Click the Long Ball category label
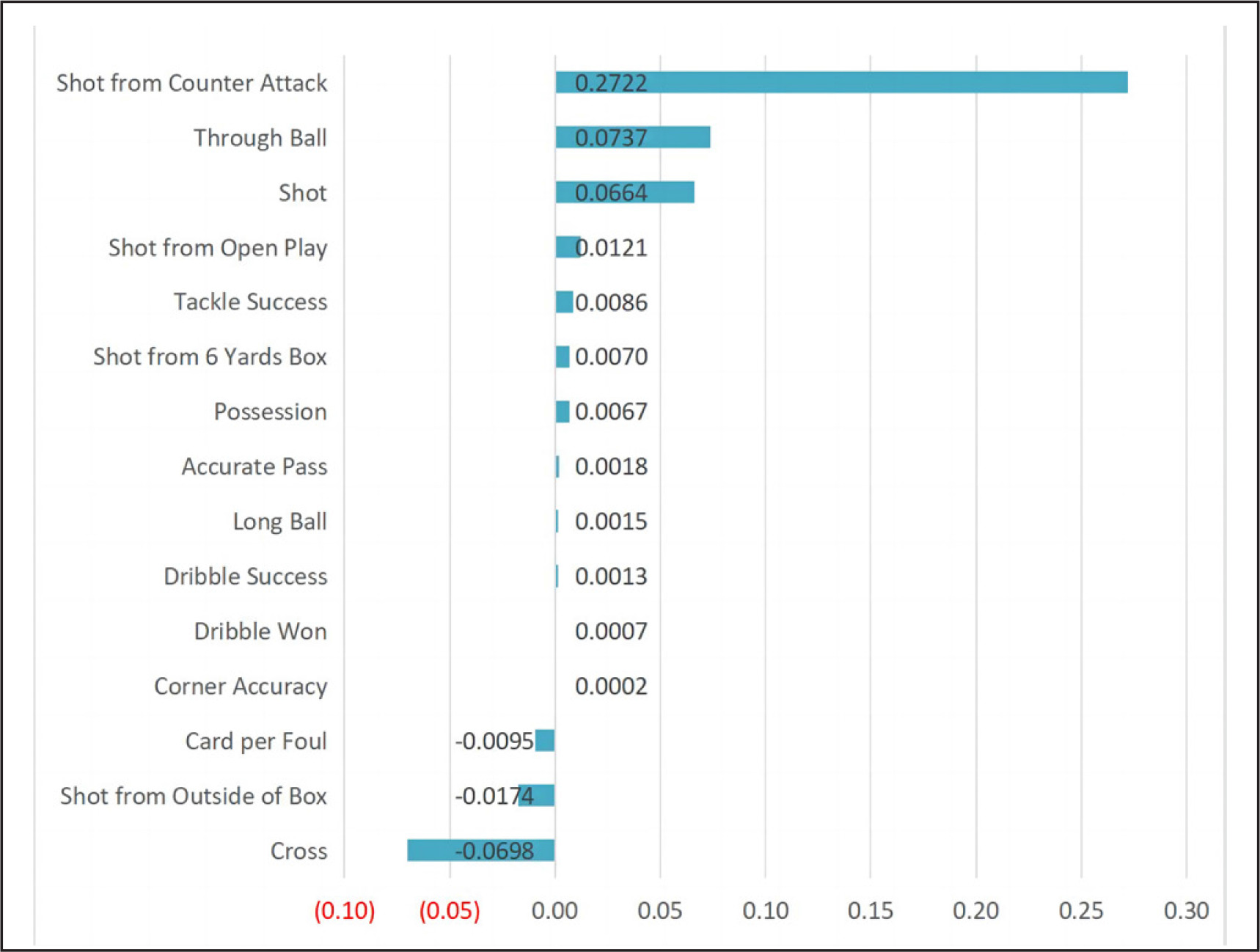This screenshot has height=952, width=1260. 279,521
